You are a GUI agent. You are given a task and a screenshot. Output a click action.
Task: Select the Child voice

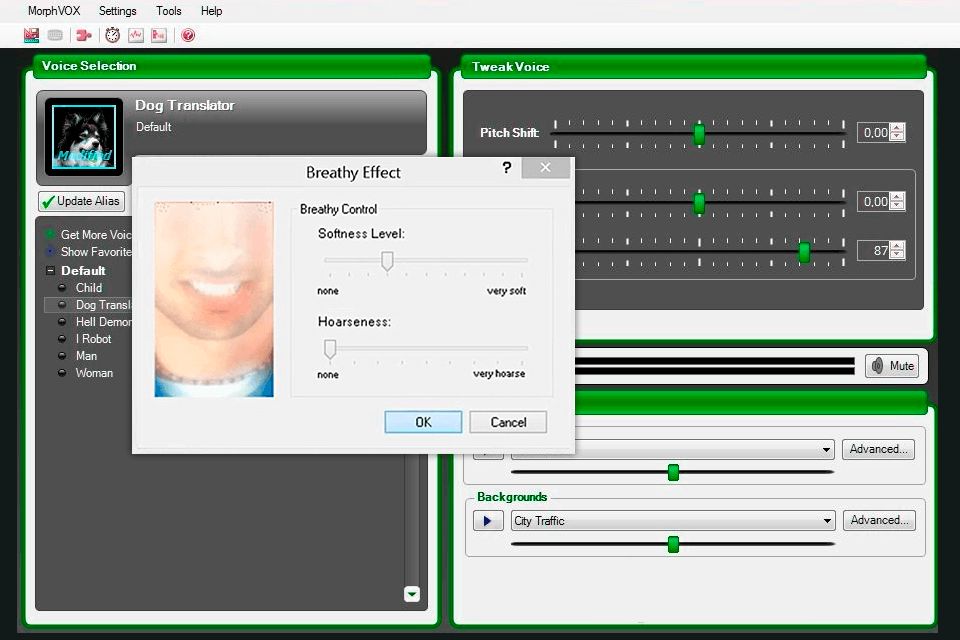(89, 287)
